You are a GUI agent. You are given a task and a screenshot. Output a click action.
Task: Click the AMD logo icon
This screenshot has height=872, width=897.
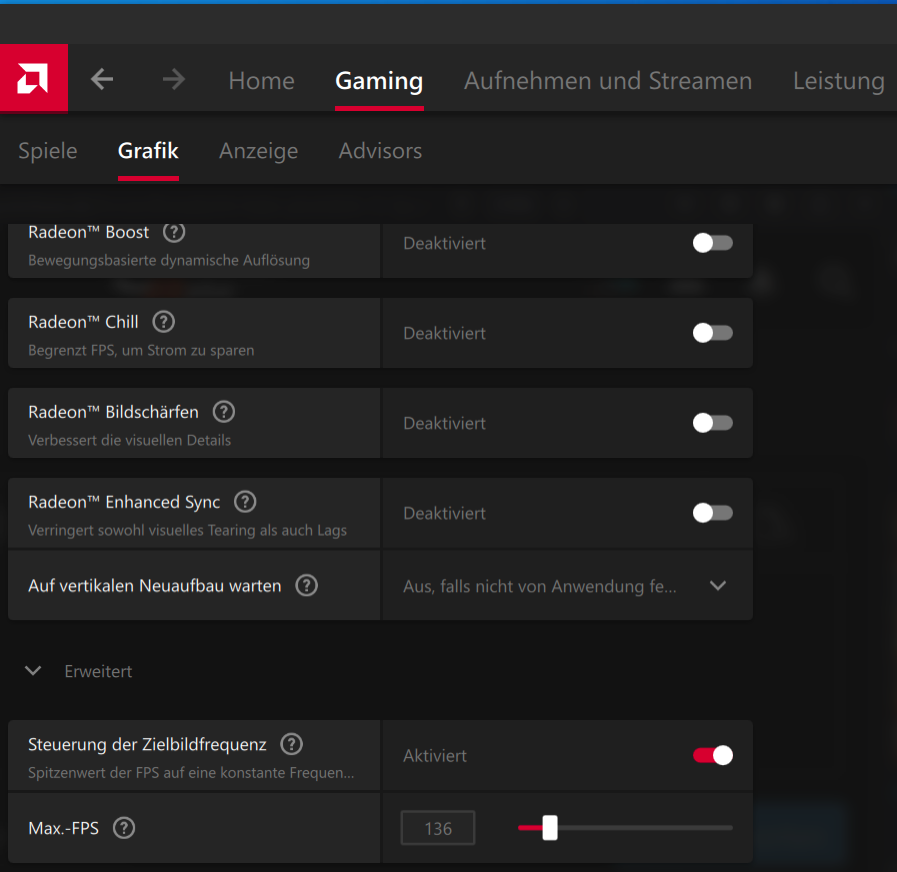(33, 78)
